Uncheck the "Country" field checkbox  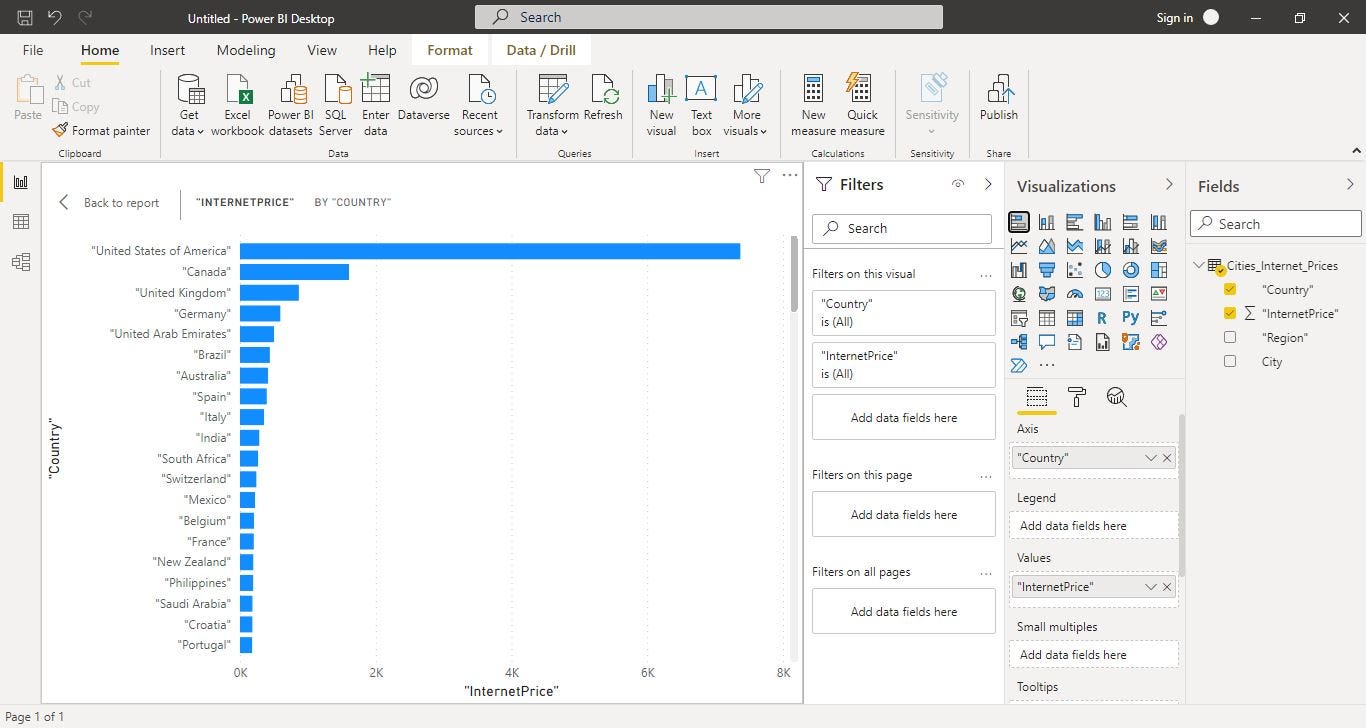coord(1230,289)
